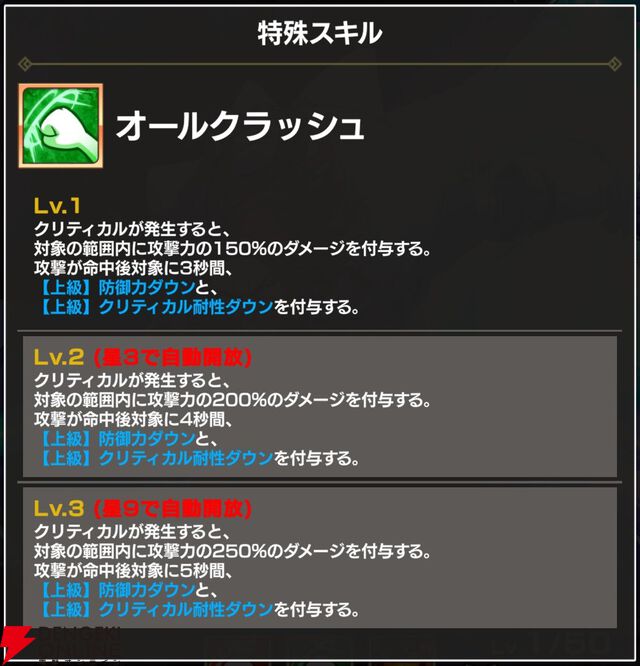Open Lv.2 【上級】クリティカル耐性ダウン effect link
Image resolution: width=640 pixels, height=666 pixels.
click(x=154, y=457)
